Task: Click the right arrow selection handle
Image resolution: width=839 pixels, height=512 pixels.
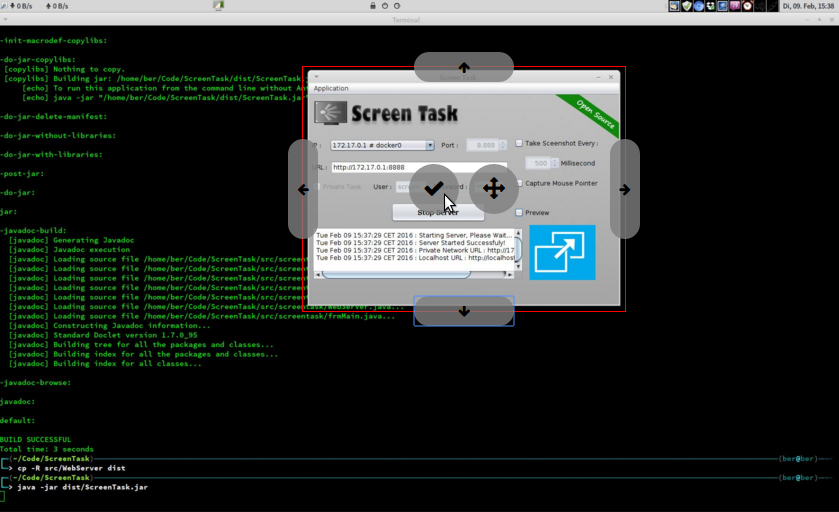Action: (624, 189)
